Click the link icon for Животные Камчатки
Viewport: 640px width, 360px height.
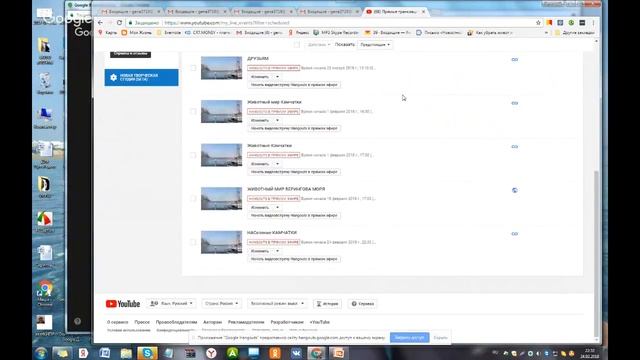(515, 147)
